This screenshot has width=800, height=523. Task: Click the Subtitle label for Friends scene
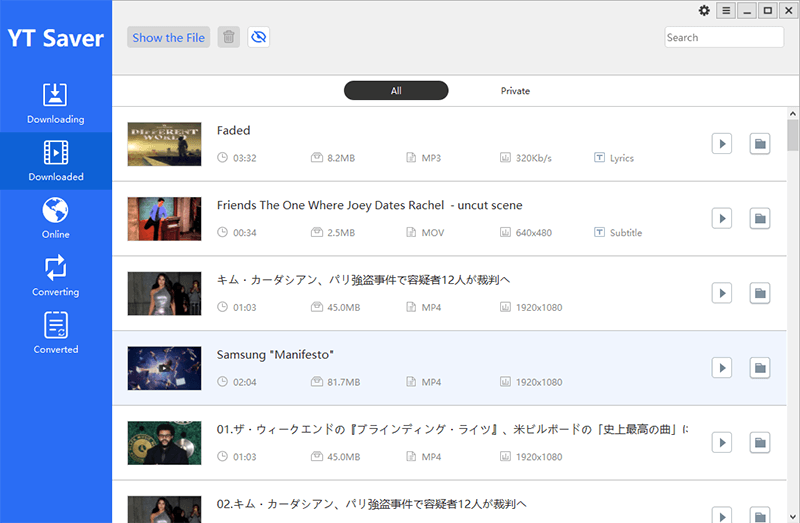(626, 233)
